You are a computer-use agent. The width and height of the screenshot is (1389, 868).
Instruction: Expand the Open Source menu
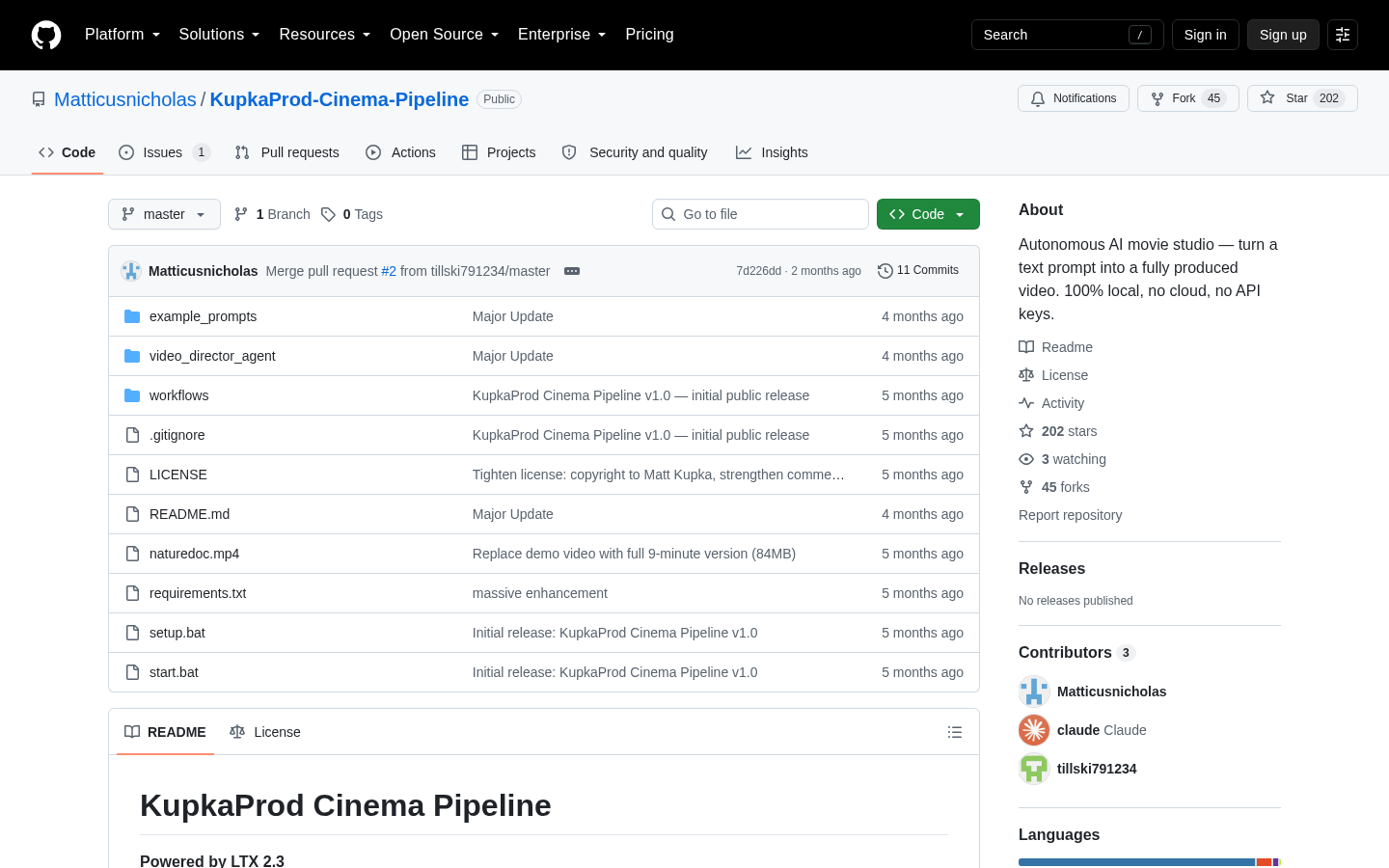(445, 35)
